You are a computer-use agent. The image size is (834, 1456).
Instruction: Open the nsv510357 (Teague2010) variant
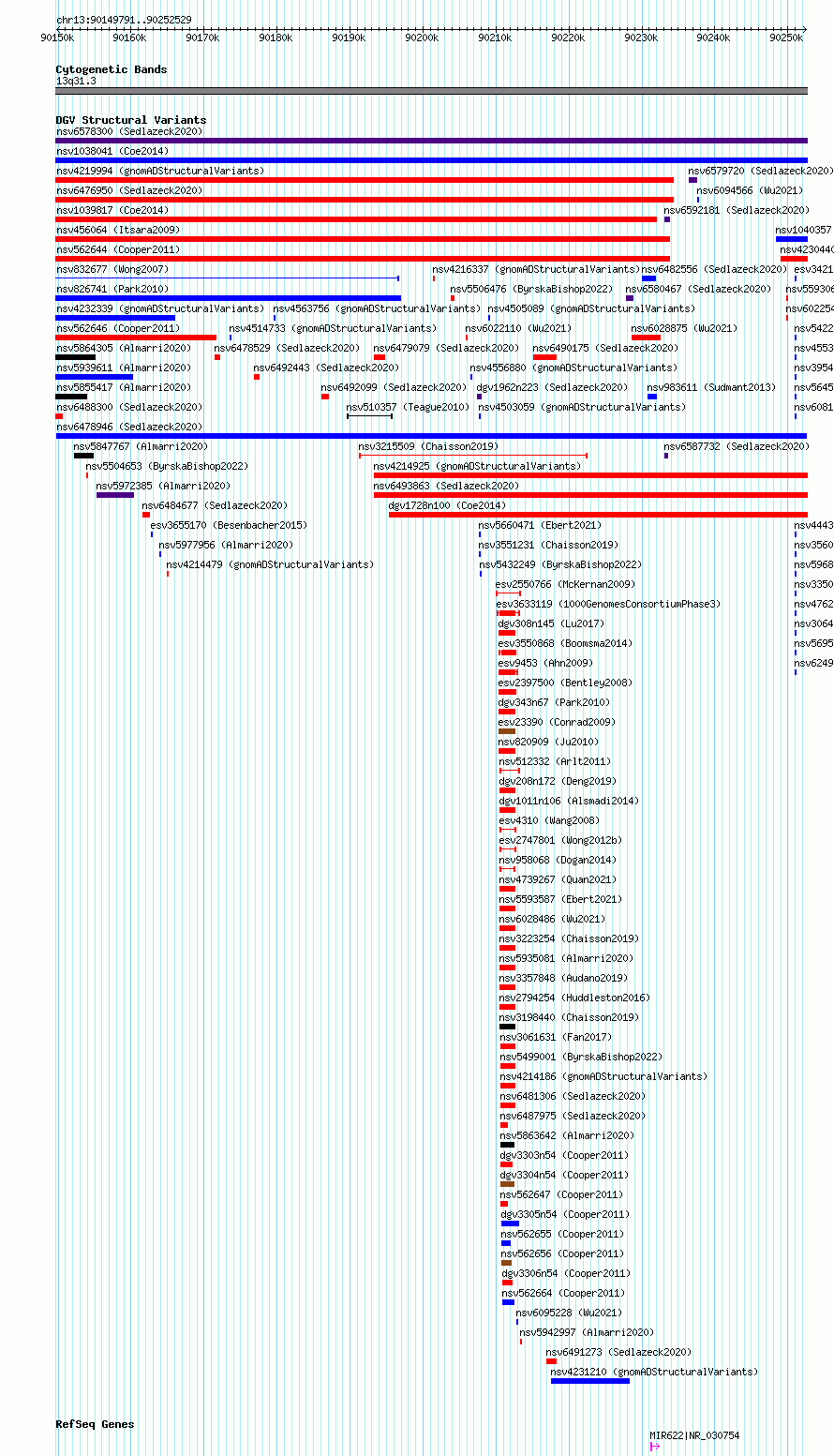coord(369,416)
